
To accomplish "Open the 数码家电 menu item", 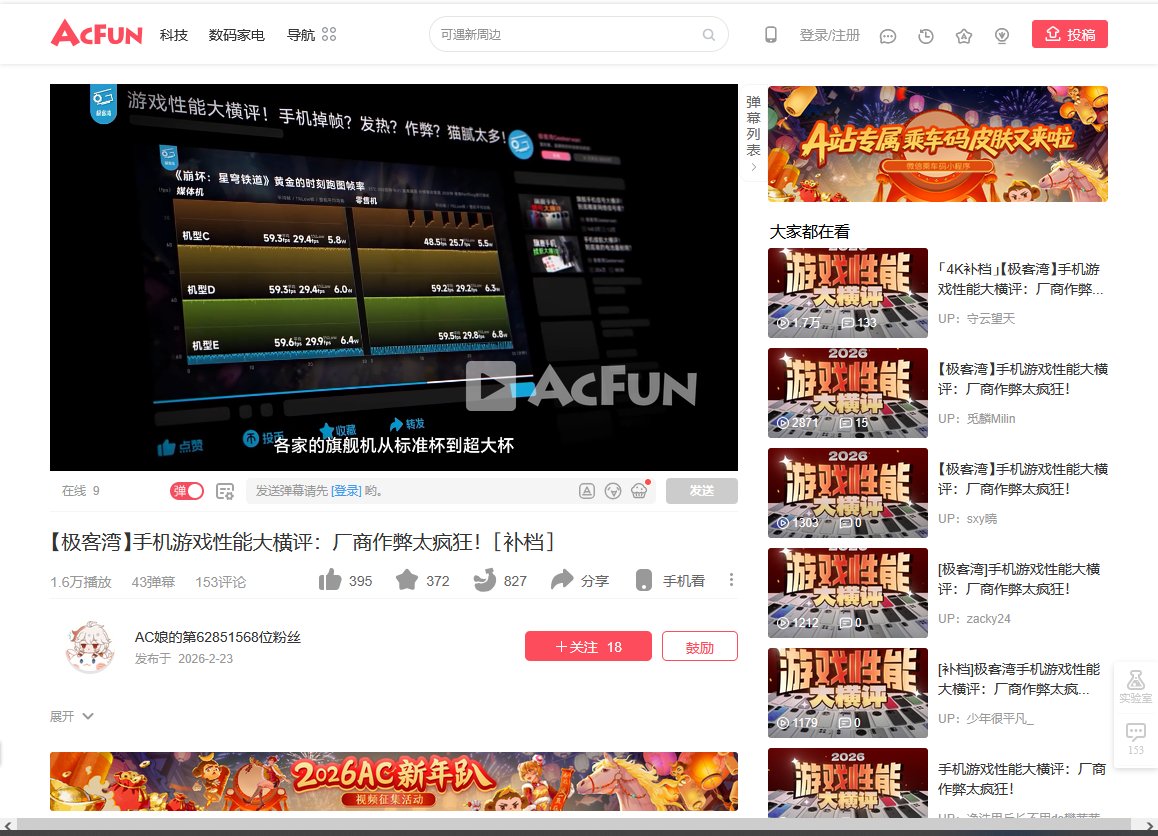I will coord(236,35).
